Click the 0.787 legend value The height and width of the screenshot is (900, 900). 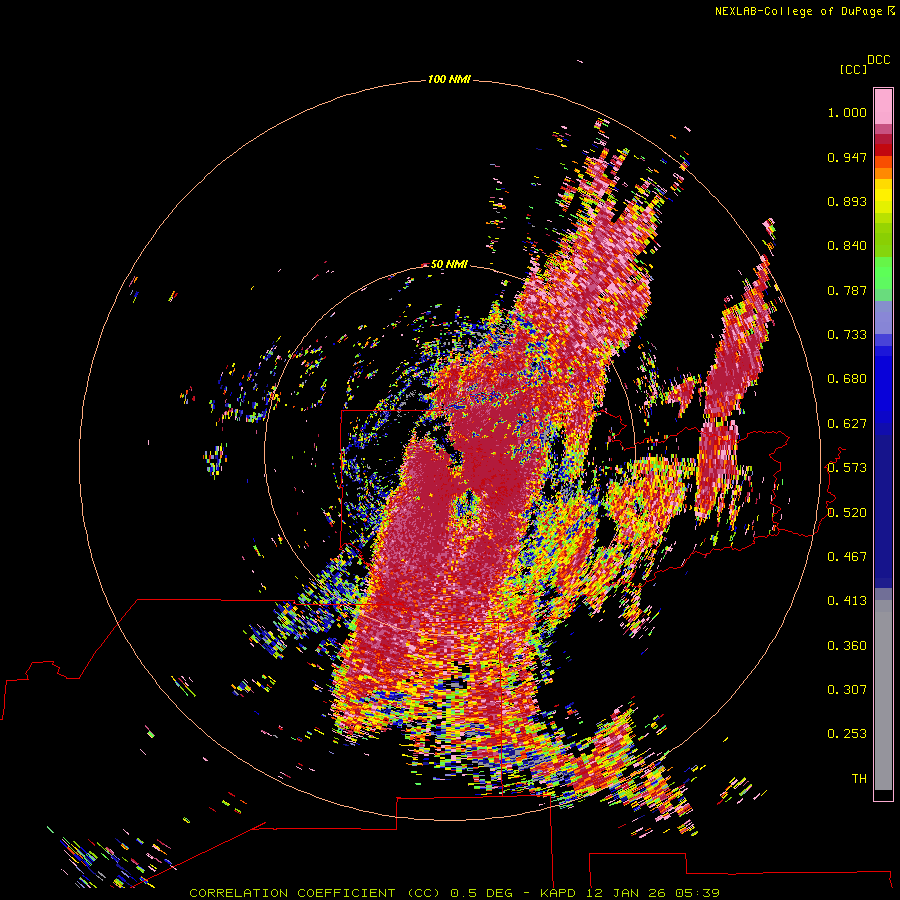pyautogui.click(x=847, y=290)
